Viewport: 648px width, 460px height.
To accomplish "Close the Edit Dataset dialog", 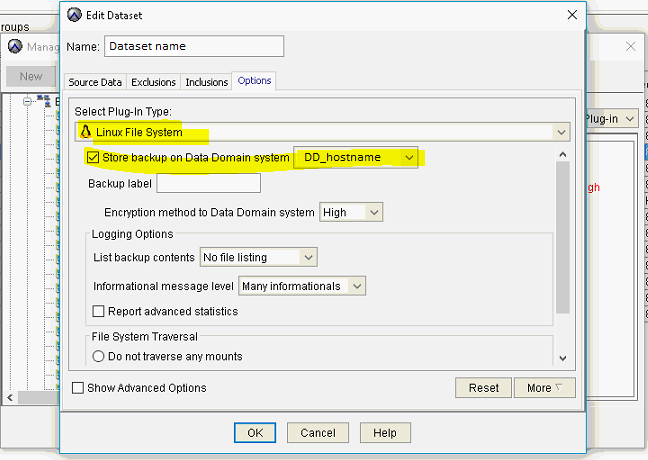I will [x=572, y=15].
